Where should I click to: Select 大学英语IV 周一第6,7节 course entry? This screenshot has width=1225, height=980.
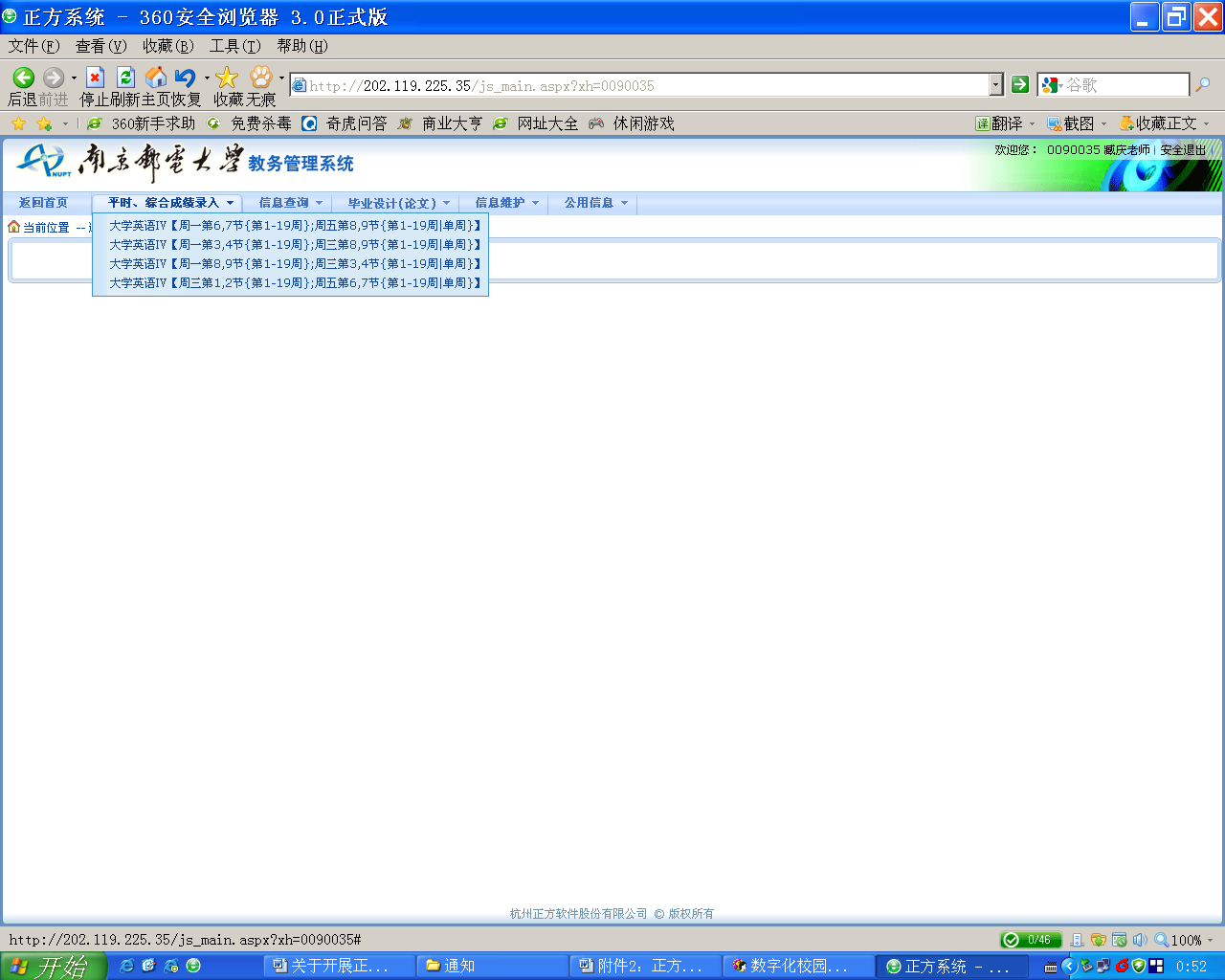coord(295,226)
